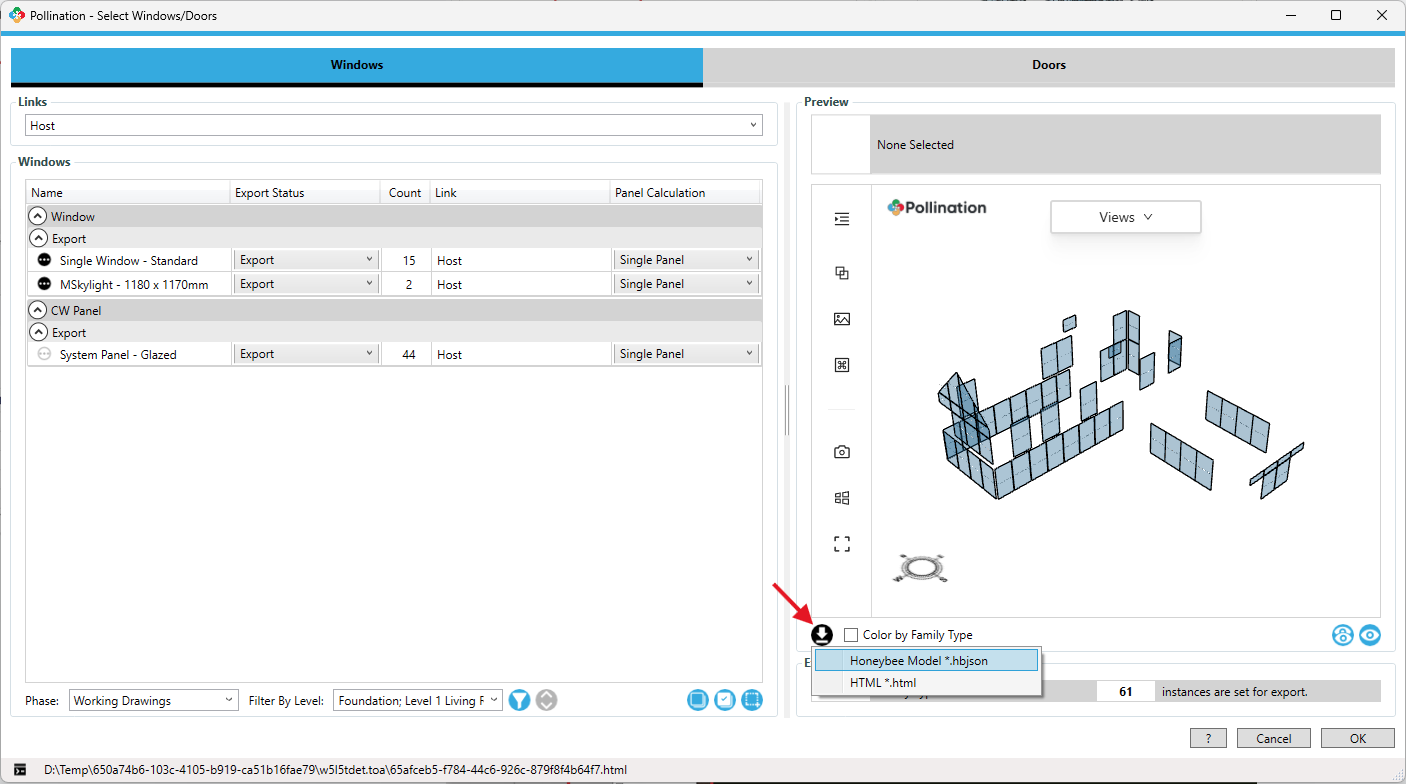
Task: Toggle the blue eye visibility icon
Action: (x=1369, y=635)
